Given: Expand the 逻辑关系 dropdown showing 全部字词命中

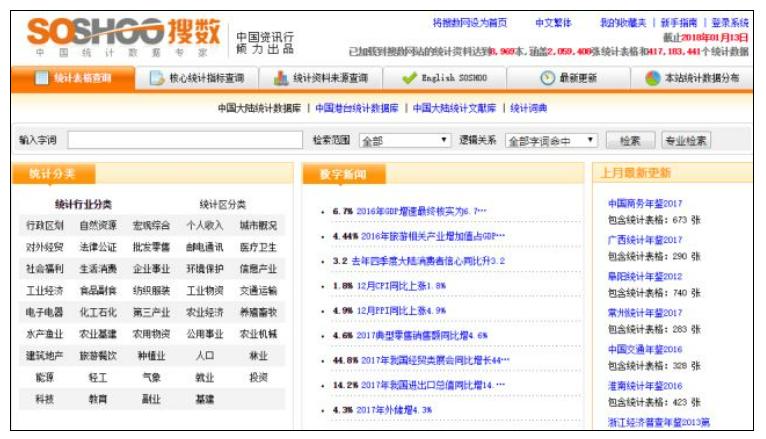Looking at the screenshot, I should point(552,141).
